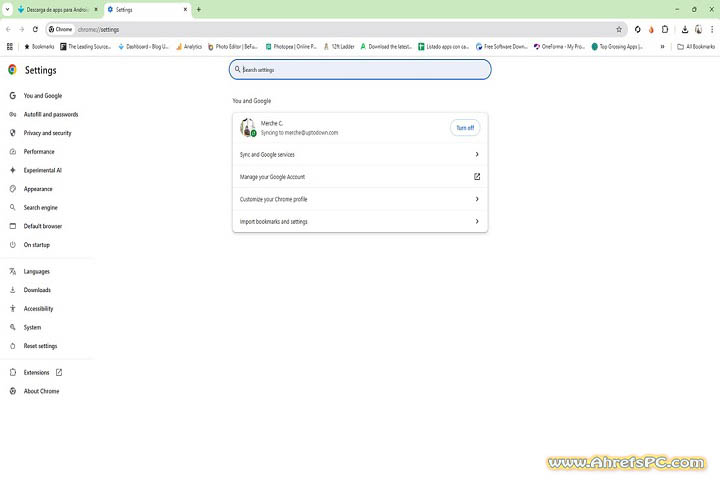This screenshot has height=480, width=720.
Task: Expand Customize your Chrome profile
Action: coord(360,199)
